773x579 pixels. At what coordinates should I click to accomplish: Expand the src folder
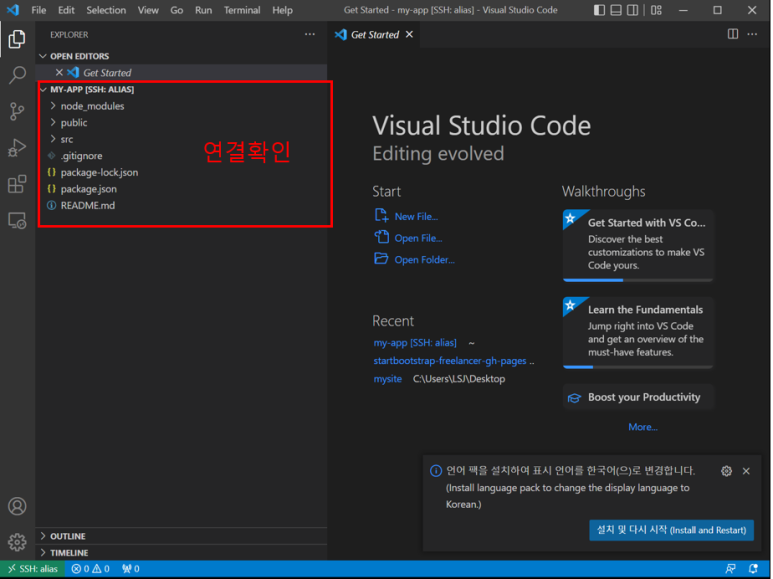(x=53, y=139)
